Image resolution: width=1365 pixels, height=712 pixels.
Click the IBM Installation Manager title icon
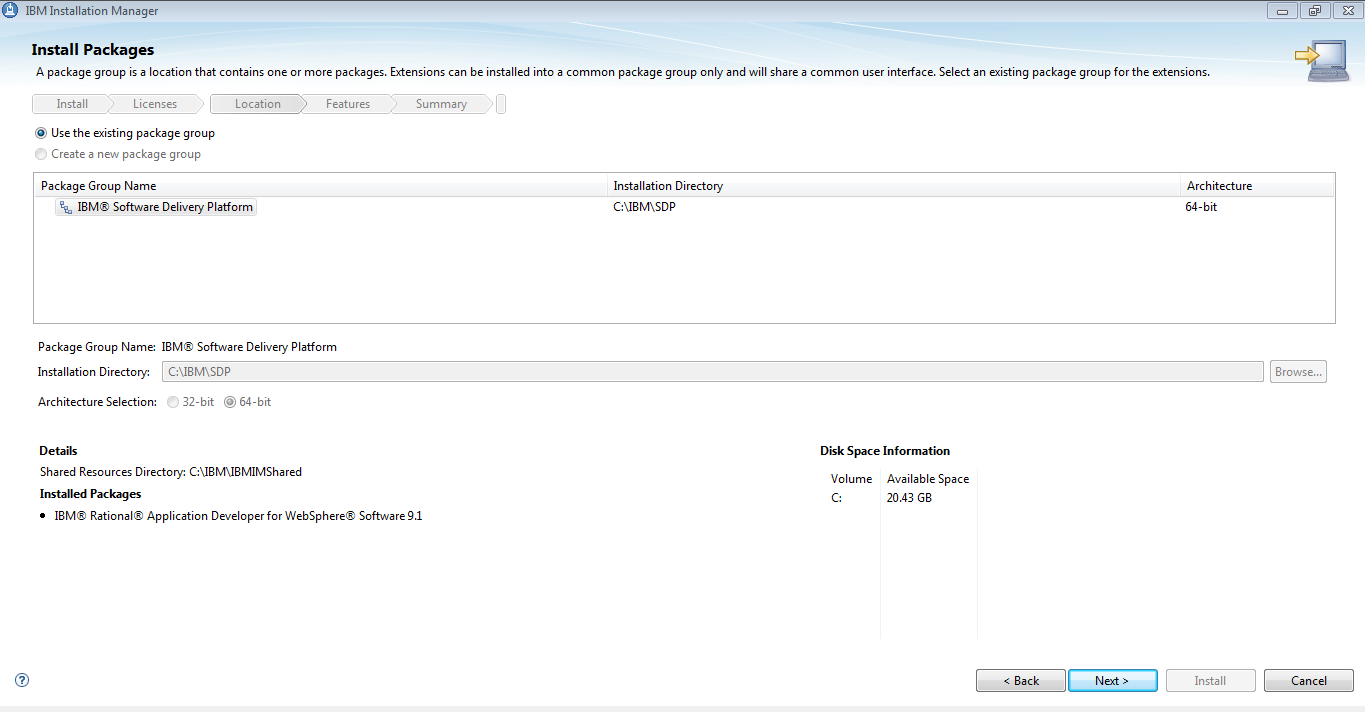[x=11, y=11]
